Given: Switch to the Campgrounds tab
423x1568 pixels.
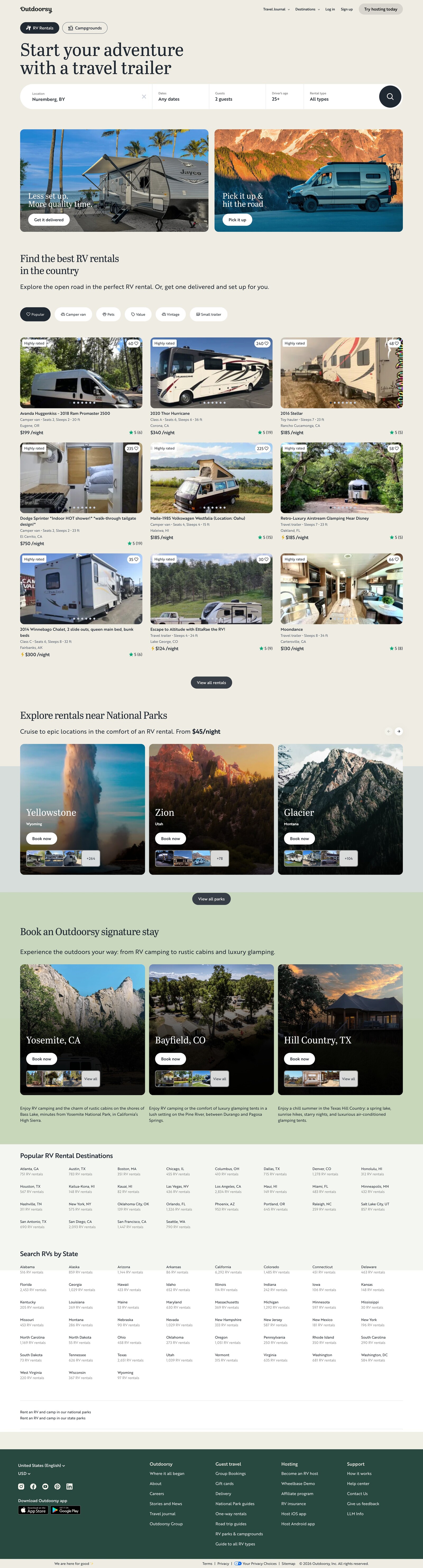Looking at the screenshot, I should (x=85, y=28).
